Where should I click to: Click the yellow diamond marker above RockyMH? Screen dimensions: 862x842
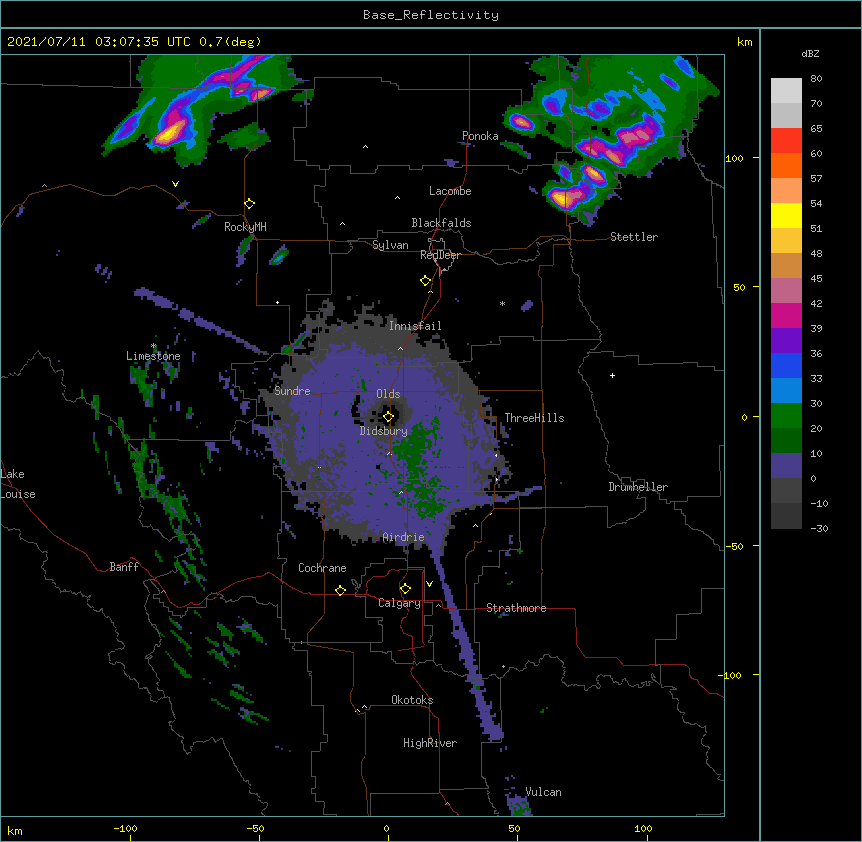click(249, 204)
